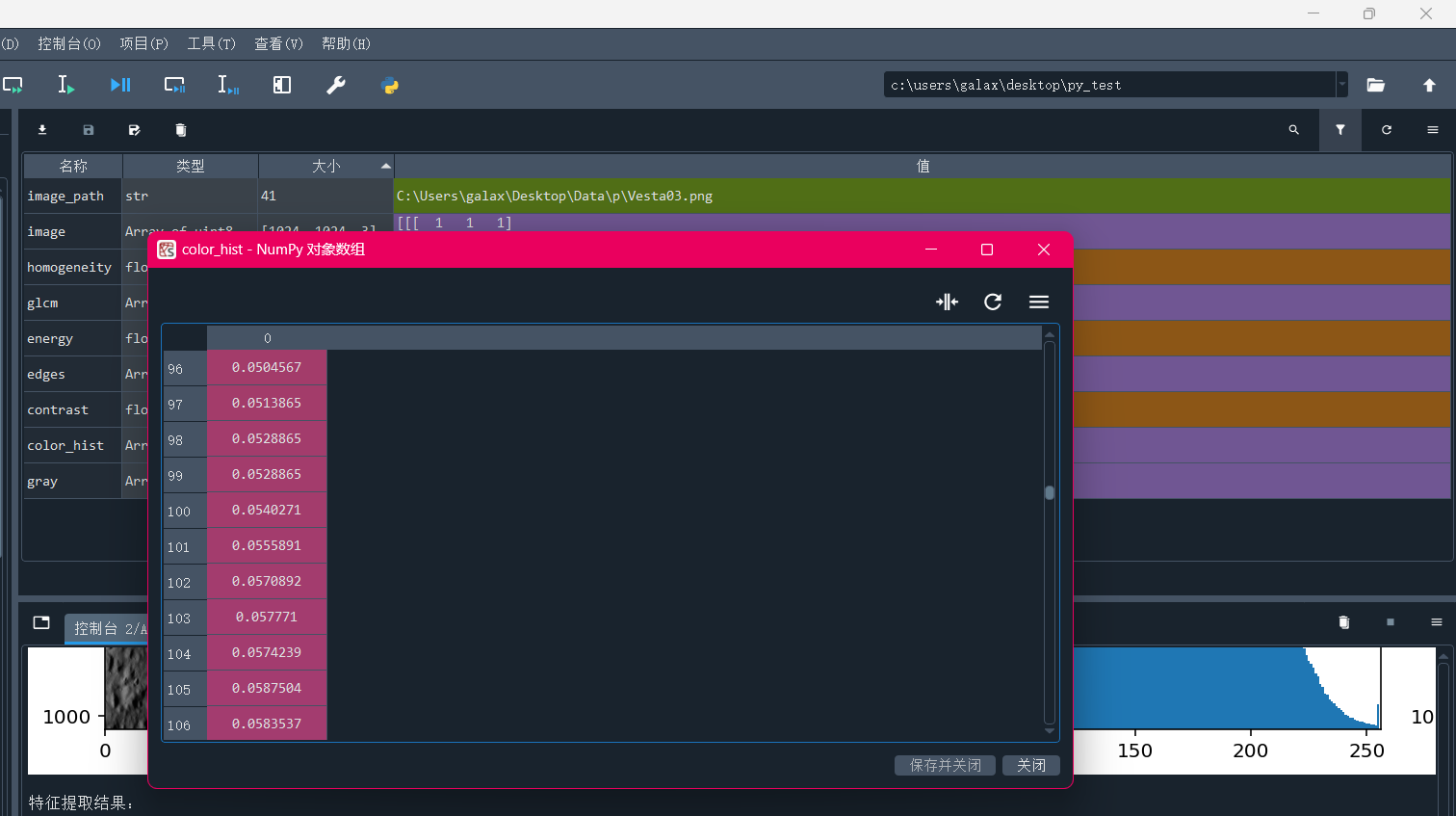Open variable explorer options hamburger menu
Viewport: 1456px width, 816px height.
[x=1433, y=130]
